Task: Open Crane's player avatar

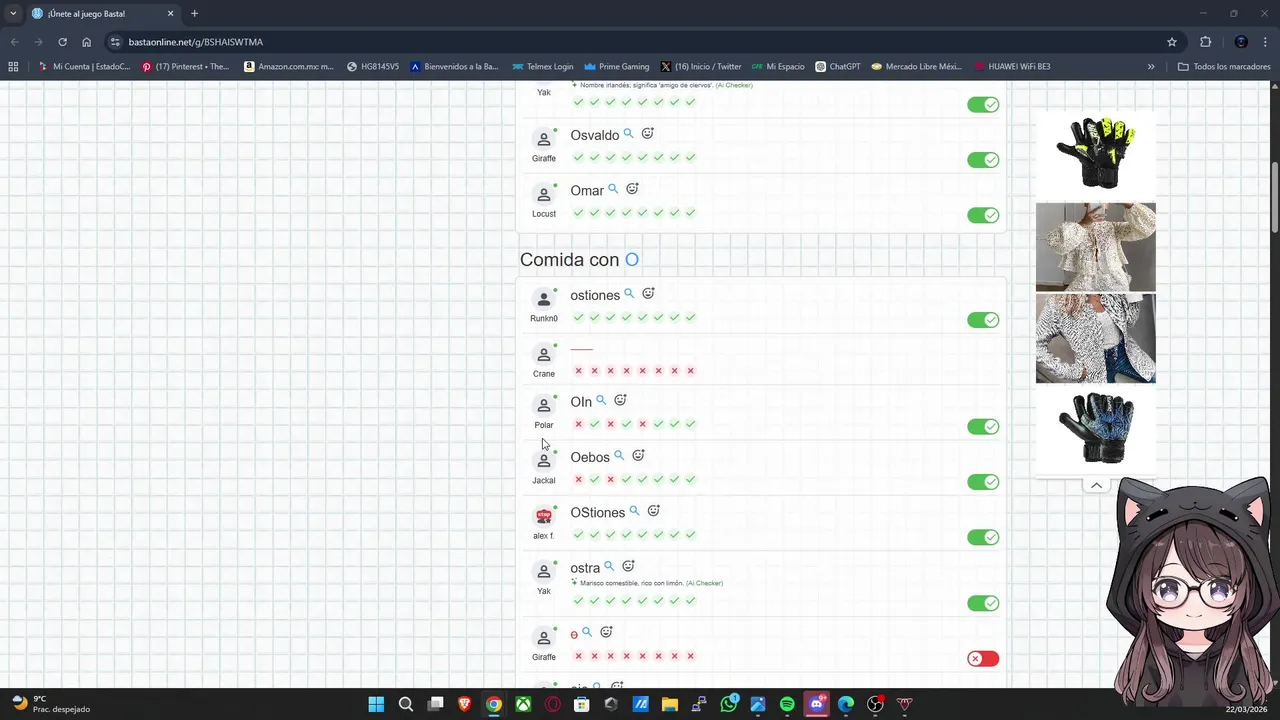Action: click(x=544, y=355)
